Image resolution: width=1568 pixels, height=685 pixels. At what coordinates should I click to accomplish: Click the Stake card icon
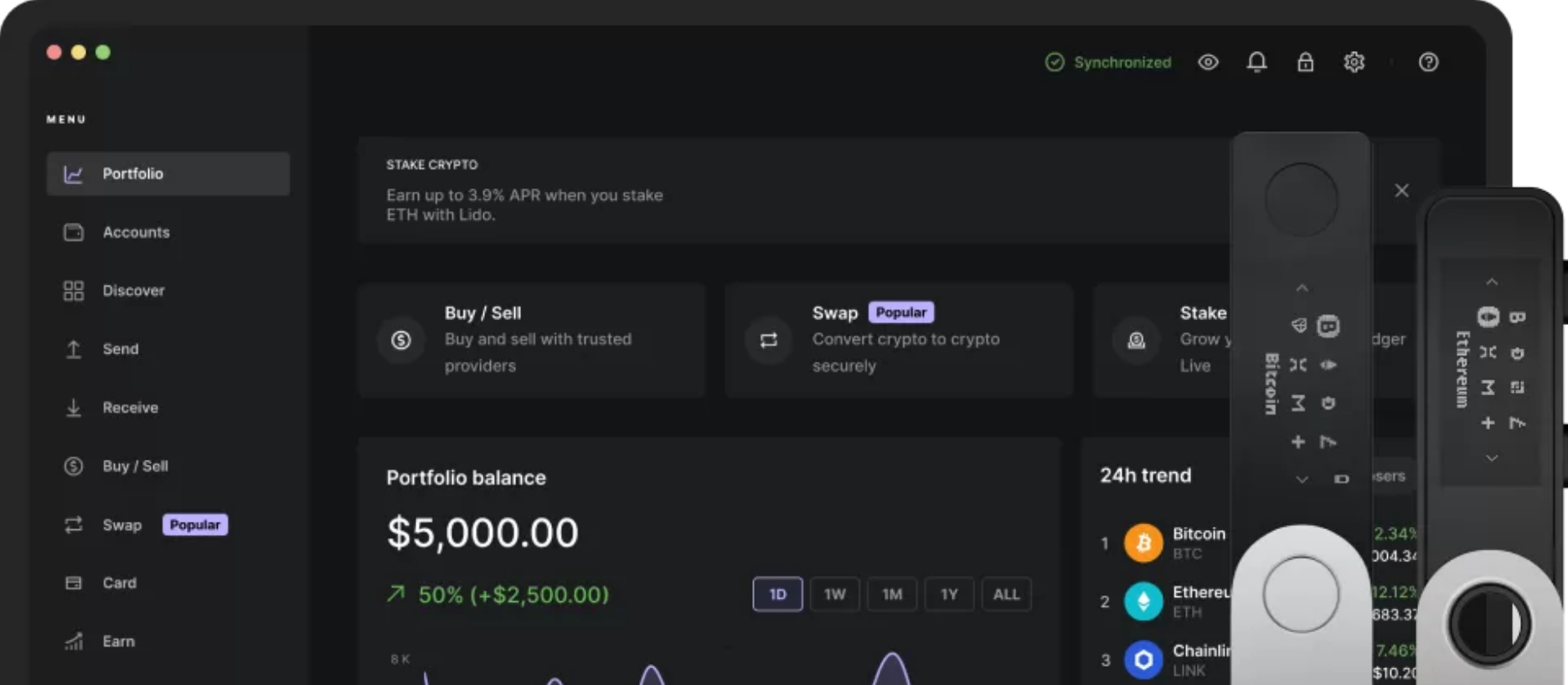(1137, 340)
